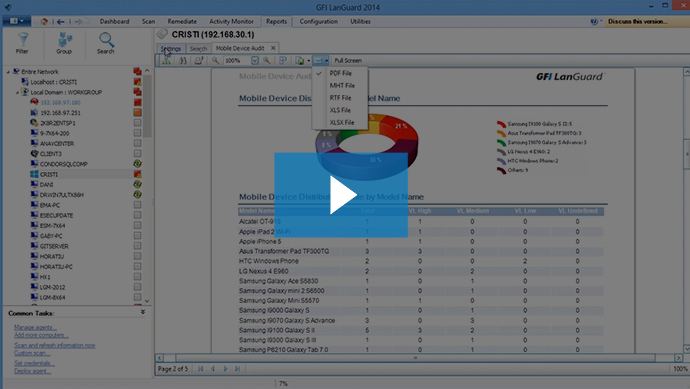The width and height of the screenshot is (690, 389).
Task: Collapse the Entire Network tree node
Action: click(x=8, y=72)
